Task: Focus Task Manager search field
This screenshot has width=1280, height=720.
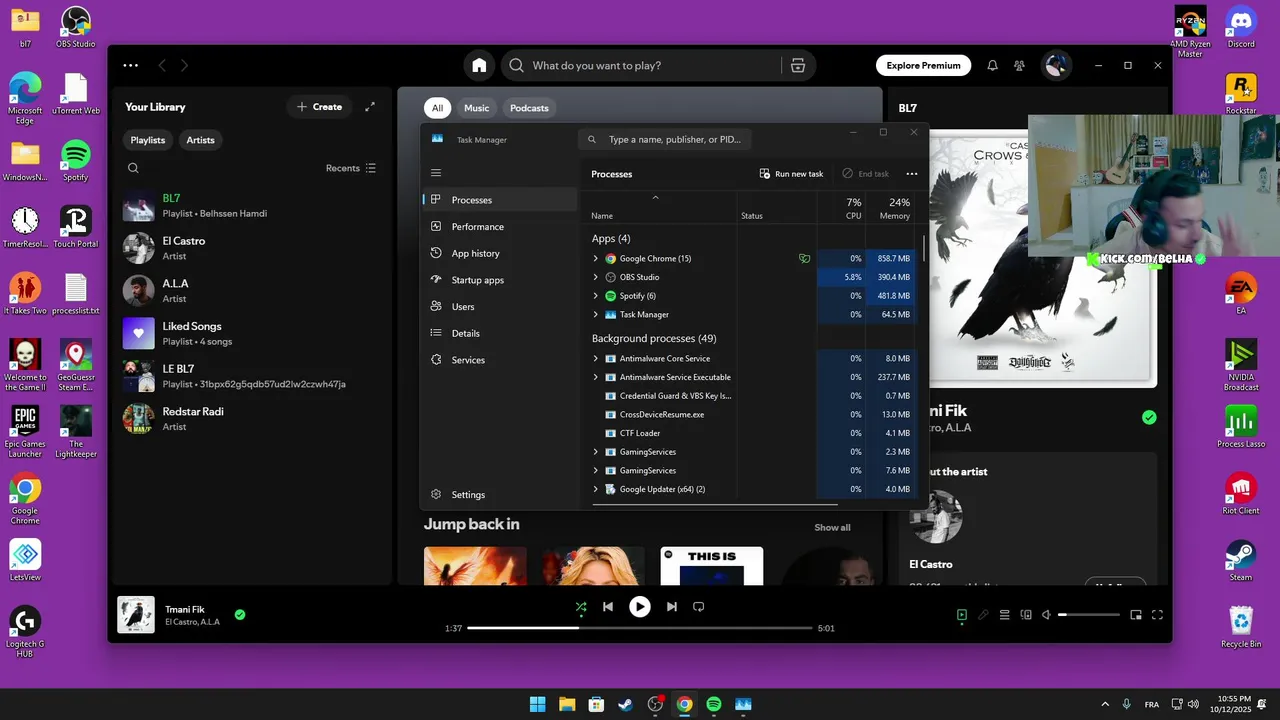Action: [665, 140]
